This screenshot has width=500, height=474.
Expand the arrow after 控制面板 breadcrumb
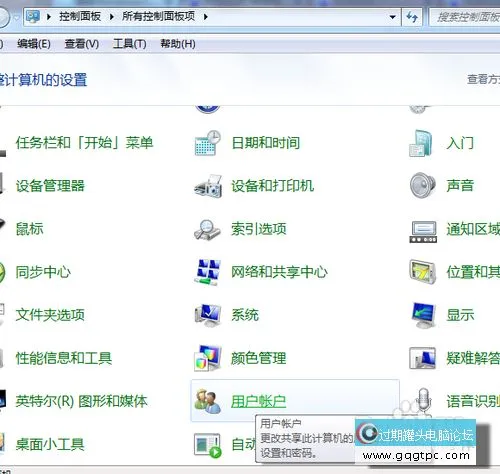[x=112, y=16]
